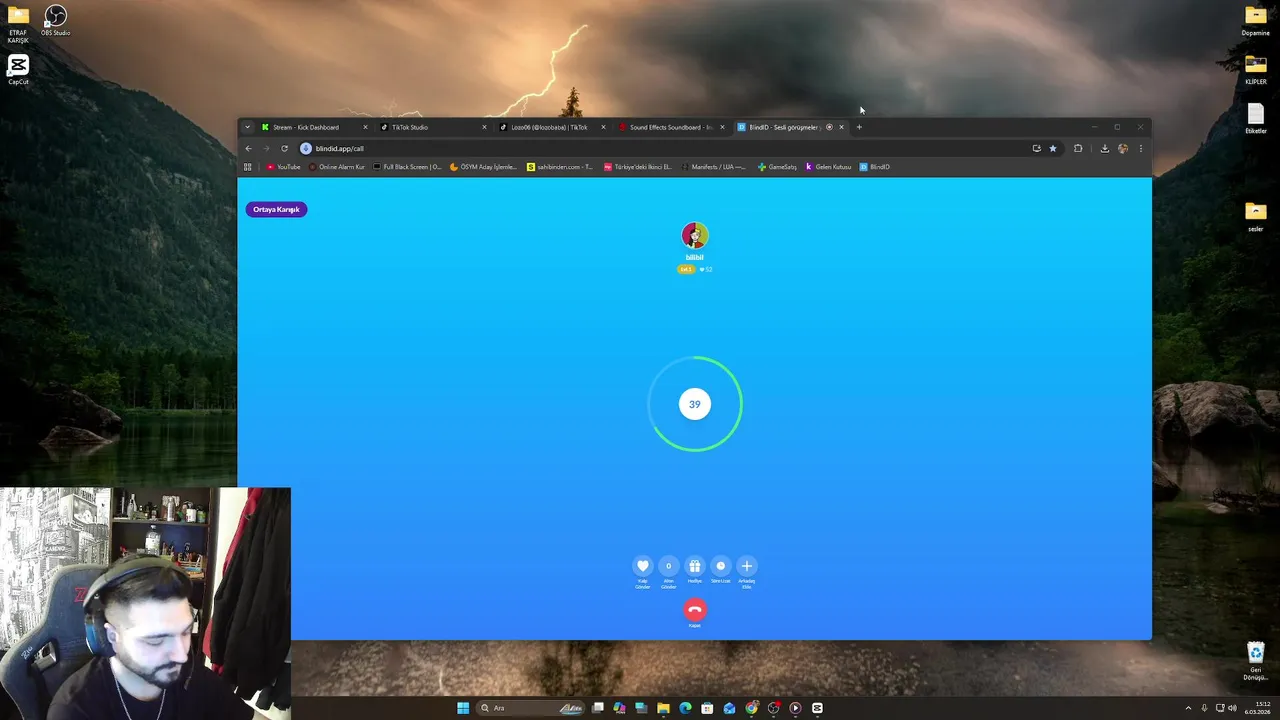
Task: Open the Etiketler desktop file
Action: click(x=1255, y=118)
